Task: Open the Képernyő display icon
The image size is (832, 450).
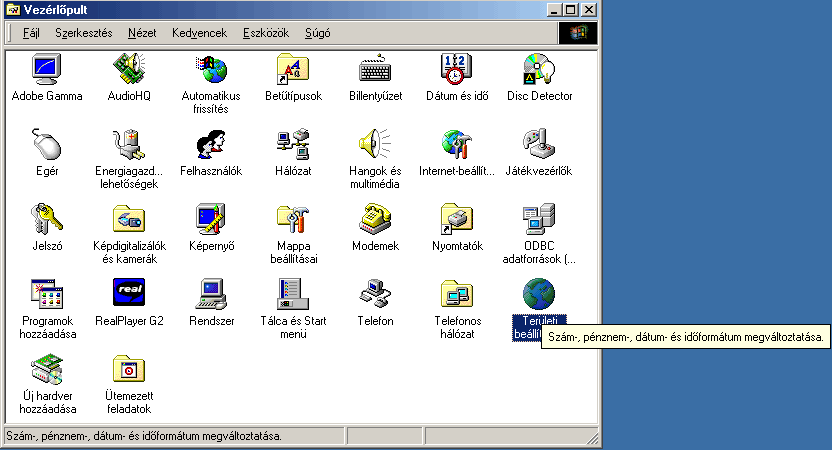Action: pos(211,220)
